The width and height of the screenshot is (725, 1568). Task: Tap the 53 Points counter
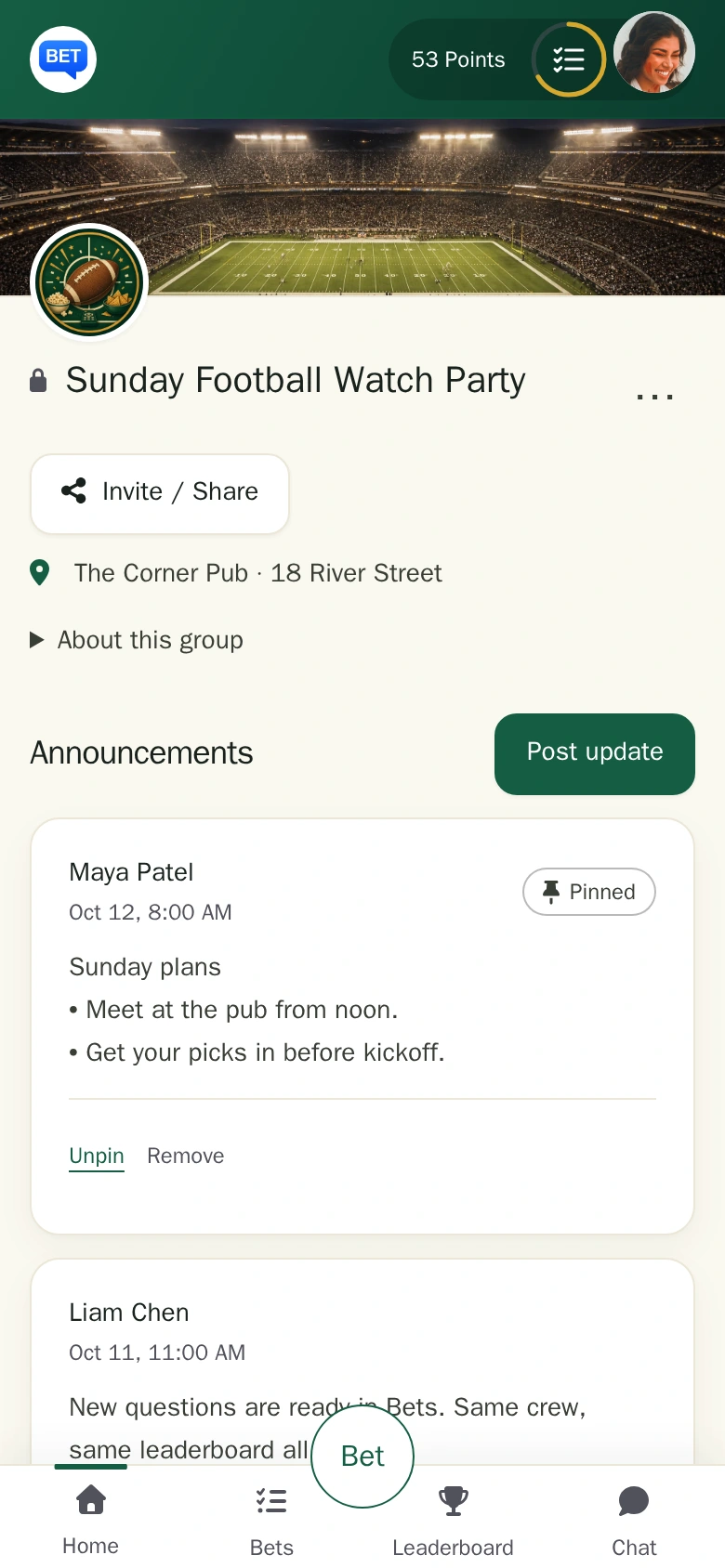point(458,59)
